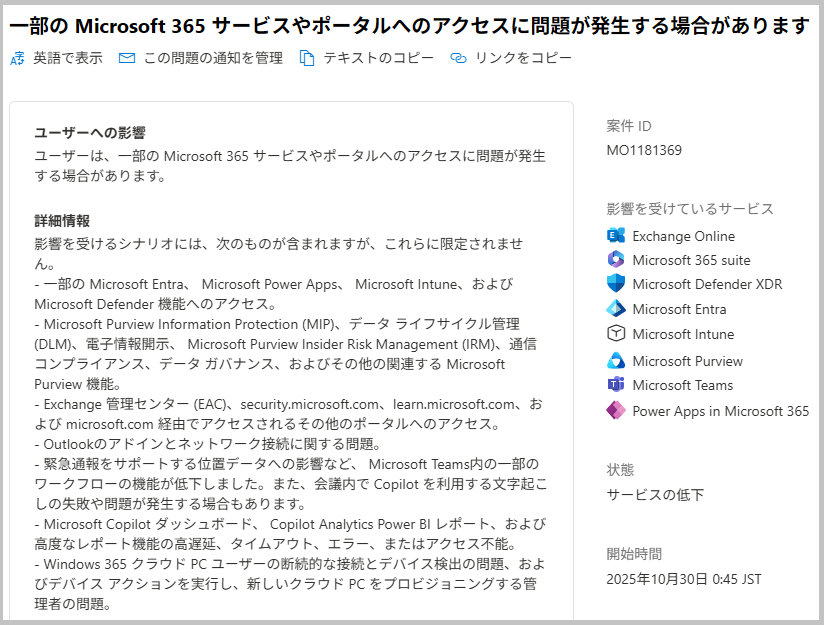Click the chain-link icon beside リンクをコピー
Screen dimensions: 825x625
coord(458,58)
